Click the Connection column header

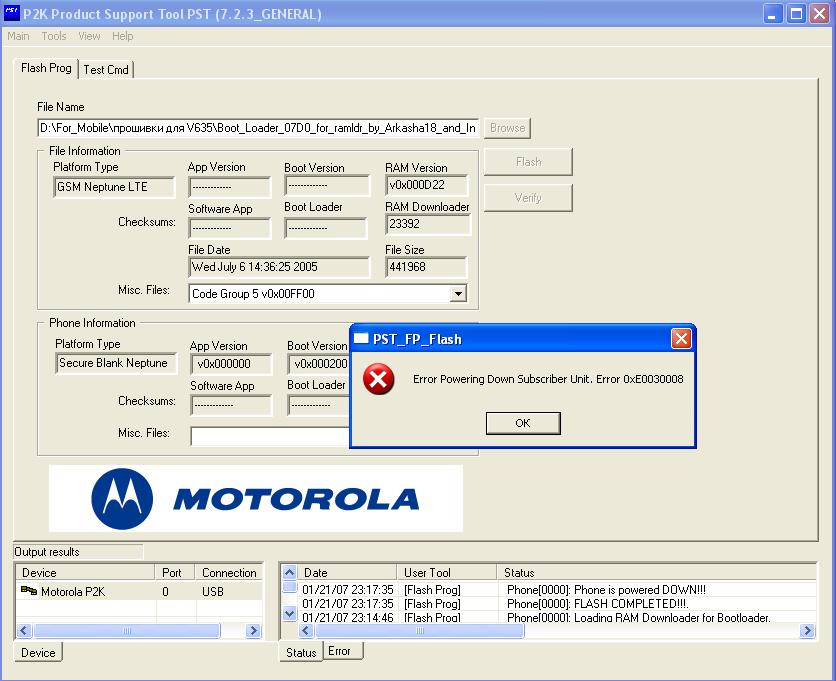pyautogui.click(x=229, y=572)
